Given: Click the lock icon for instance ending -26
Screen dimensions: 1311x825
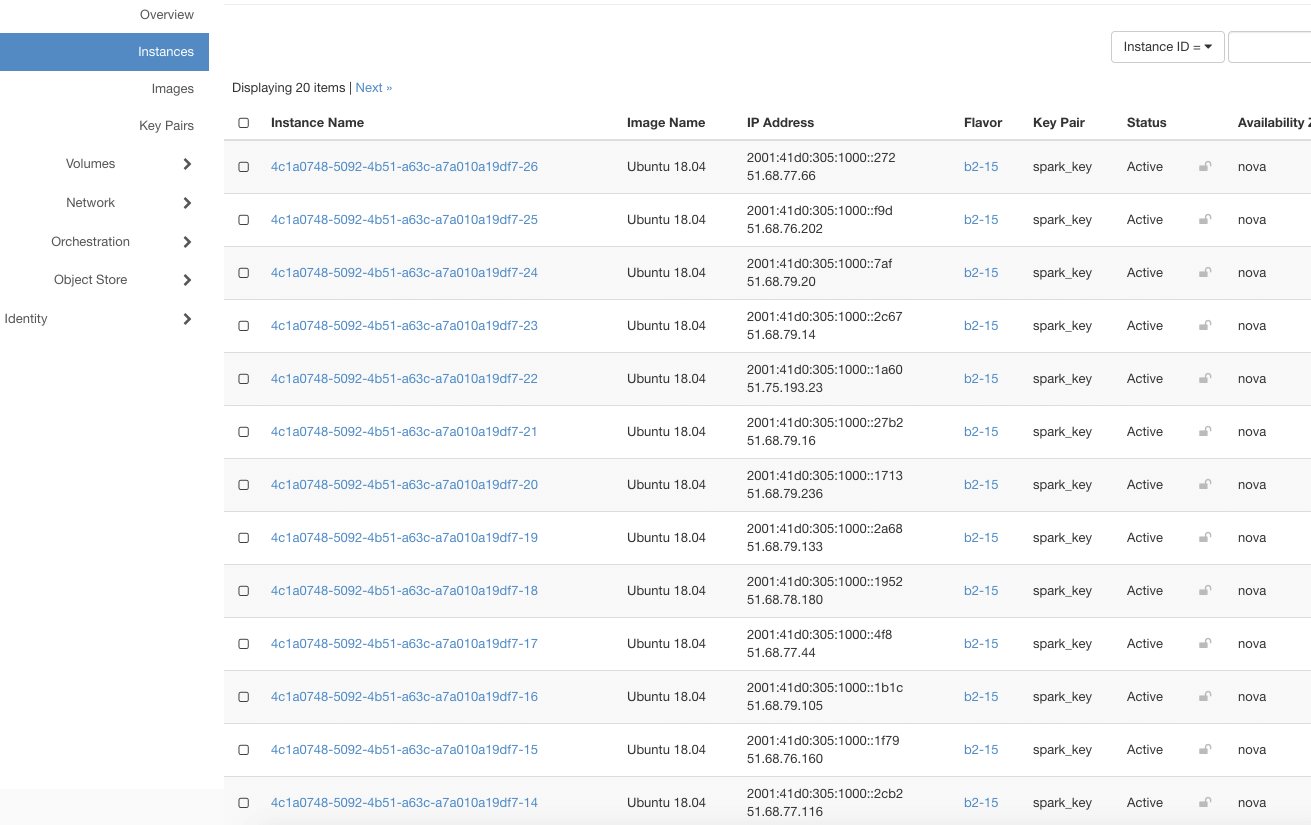Looking at the screenshot, I should pos(1205,167).
